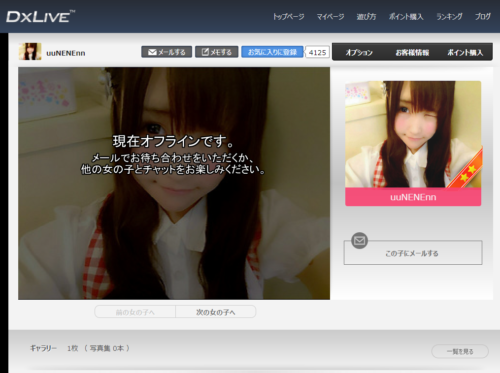This screenshot has width=500, height=373.
Task: Click the envelope icon on メールする button
Action: (152, 52)
